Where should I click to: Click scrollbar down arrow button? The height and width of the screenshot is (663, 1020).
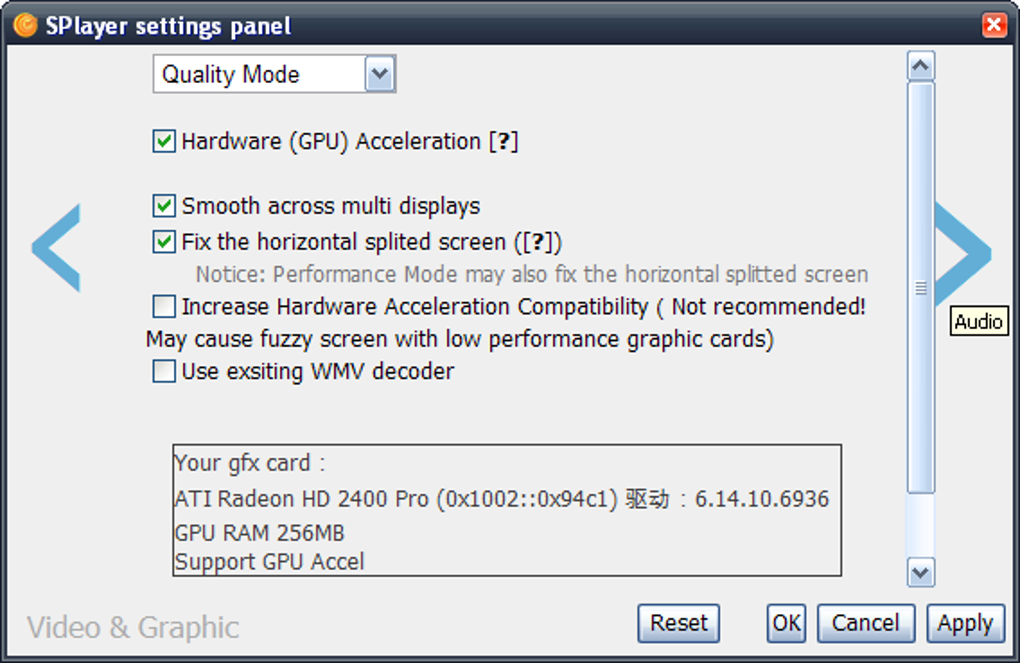920,573
